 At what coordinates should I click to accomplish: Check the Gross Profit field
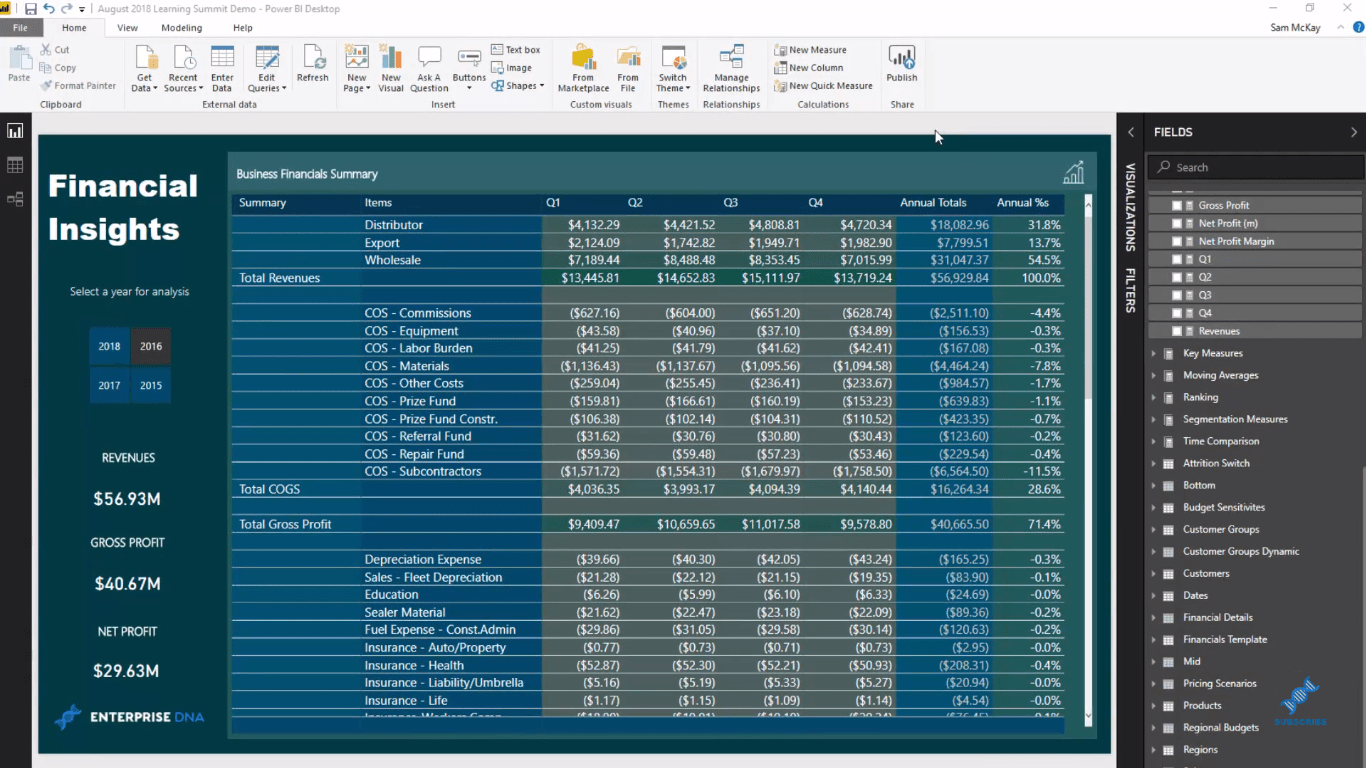[1177, 205]
